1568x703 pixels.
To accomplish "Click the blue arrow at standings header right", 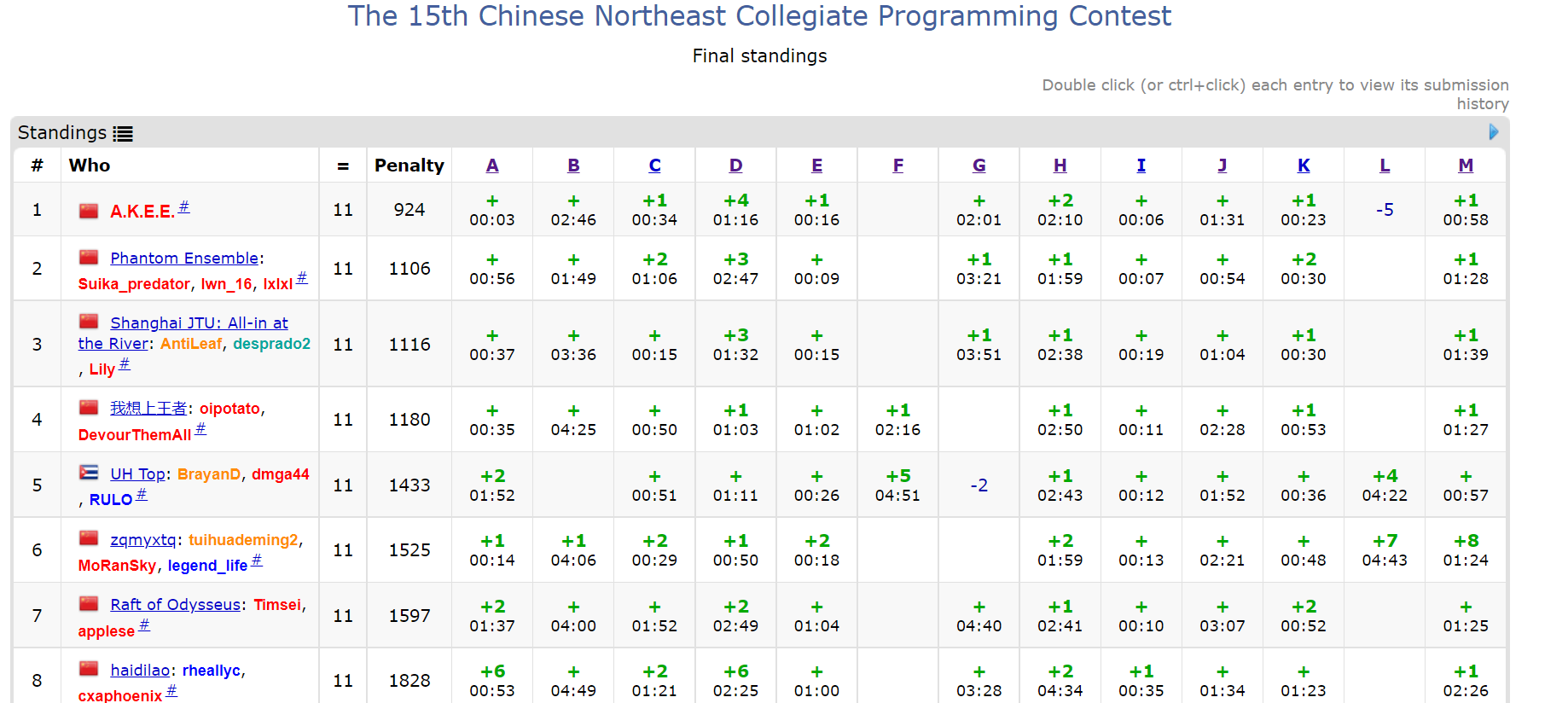I will pos(1493,132).
